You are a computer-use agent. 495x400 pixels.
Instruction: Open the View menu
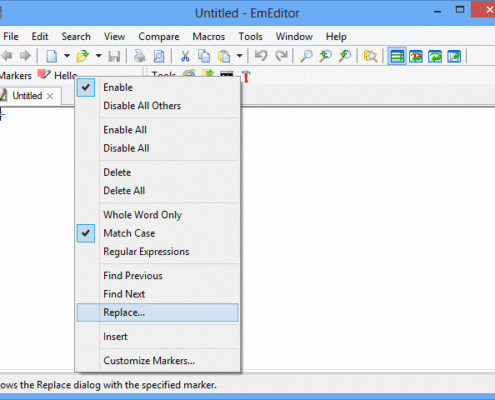[114, 36]
